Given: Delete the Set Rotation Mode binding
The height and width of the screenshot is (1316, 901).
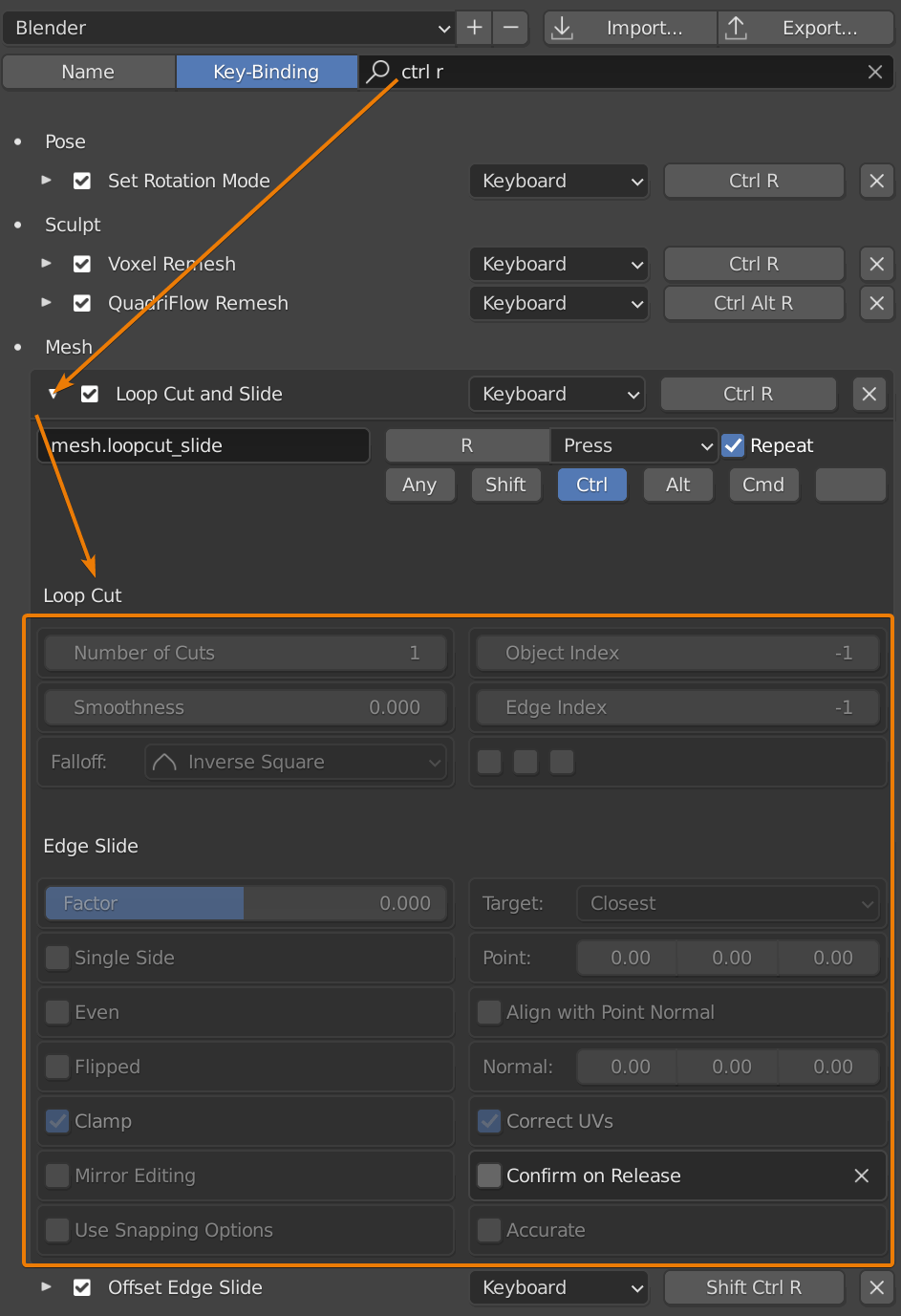Looking at the screenshot, I should pos(876,181).
